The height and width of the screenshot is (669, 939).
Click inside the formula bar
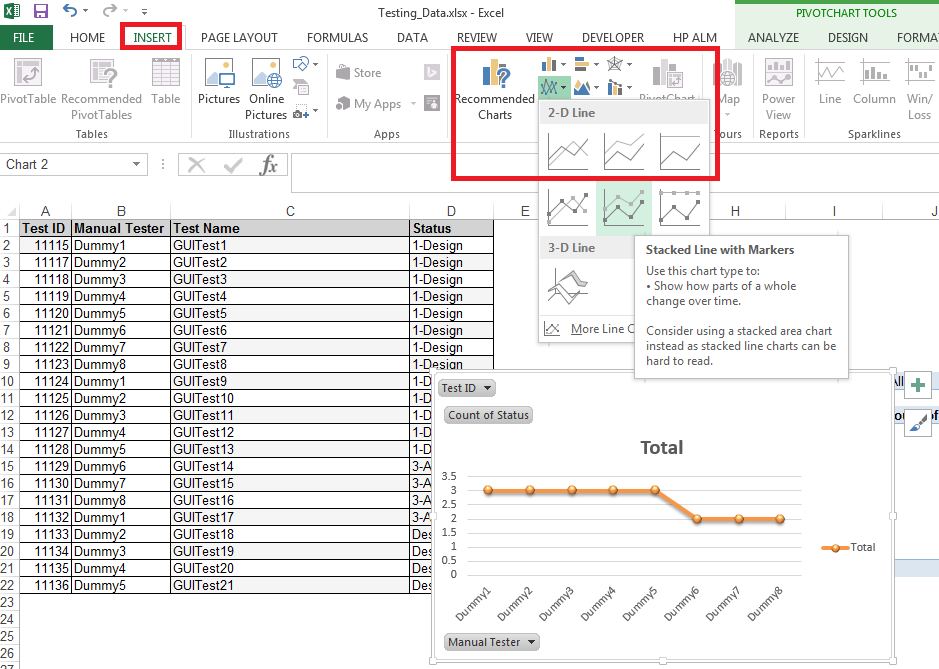click(x=614, y=173)
